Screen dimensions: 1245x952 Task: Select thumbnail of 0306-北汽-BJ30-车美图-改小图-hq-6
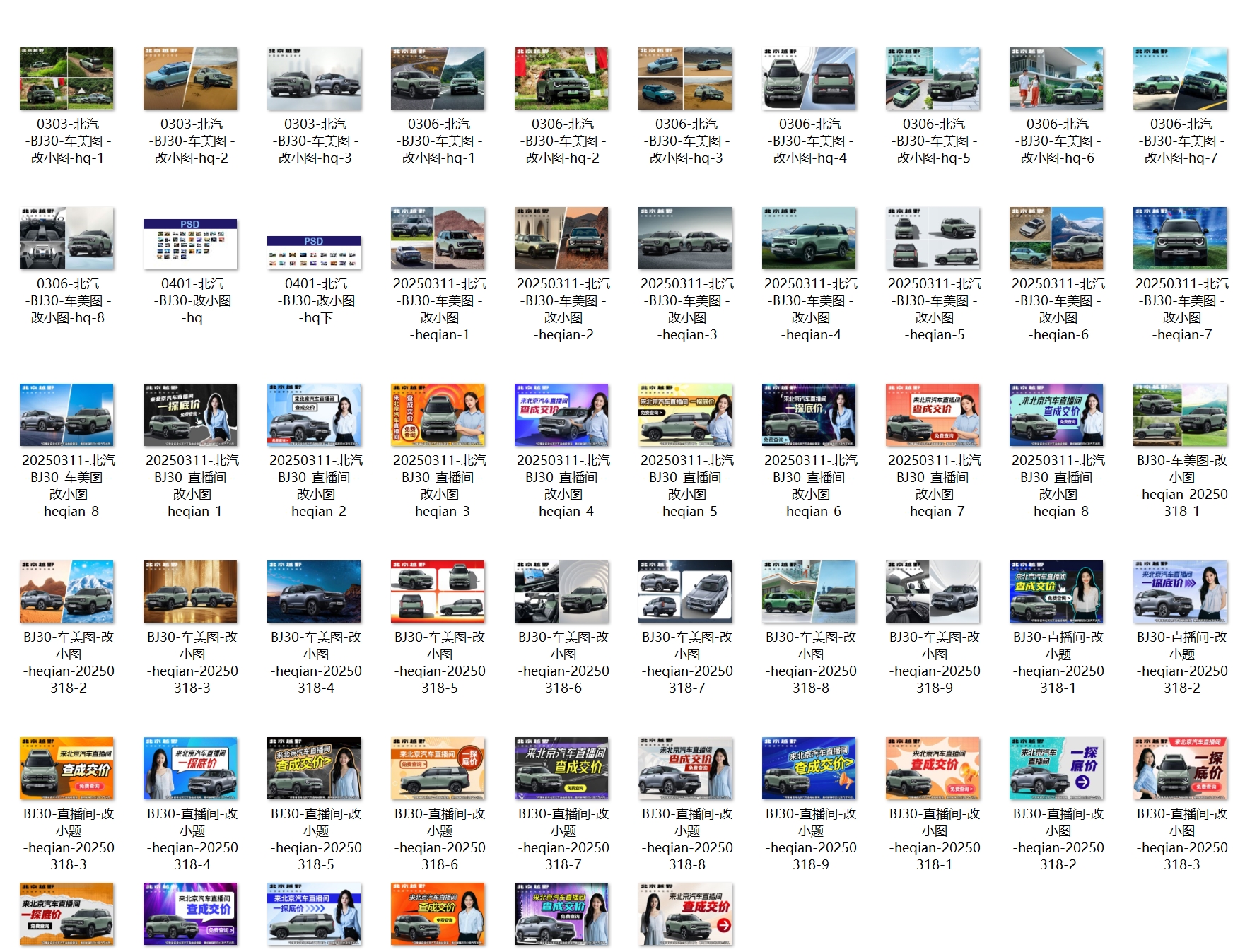[x=1056, y=78]
